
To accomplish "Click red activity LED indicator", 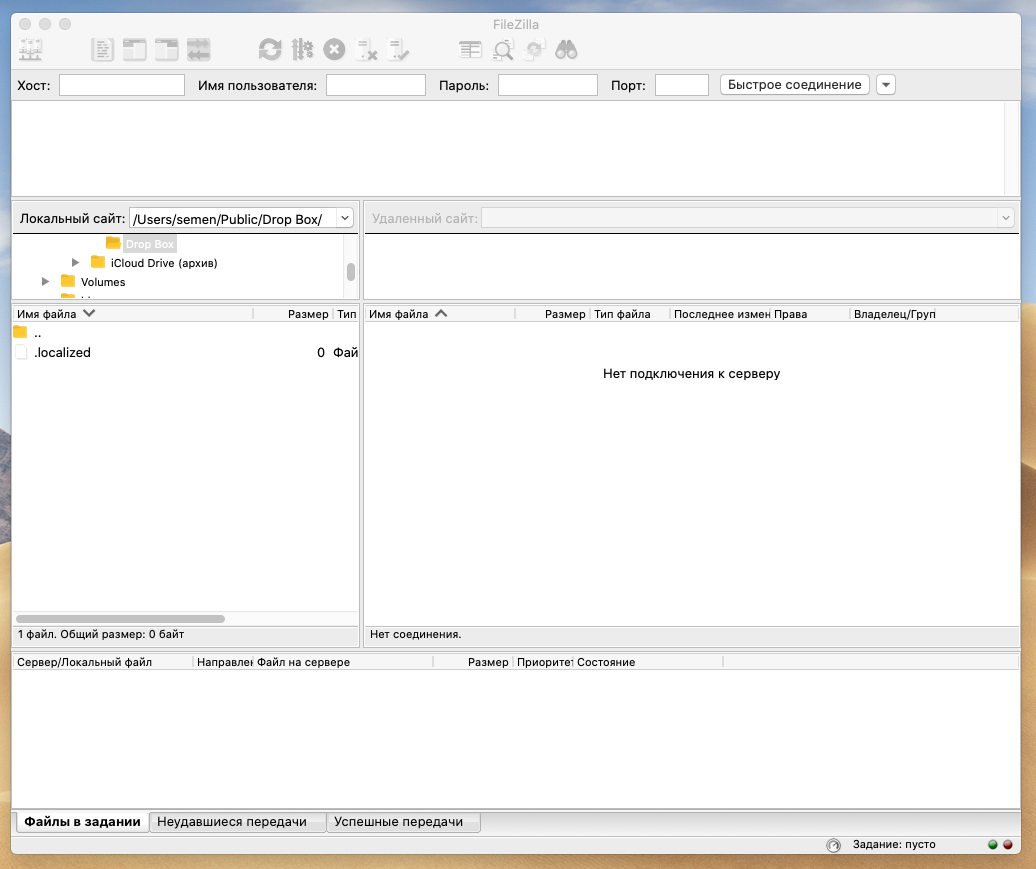I will coord(1008,845).
